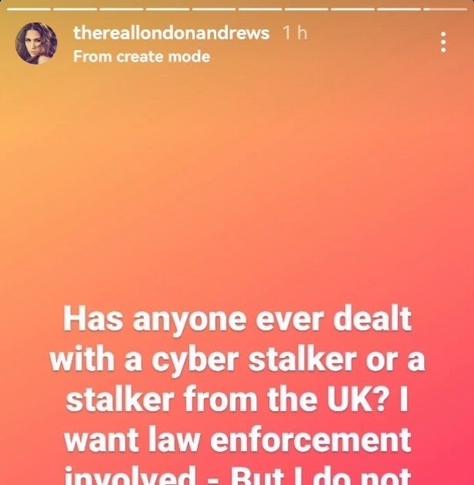Image resolution: width=474 pixels, height=485 pixels.
Task: Jump to the sixth story progress segment
Action: [260, 9]
